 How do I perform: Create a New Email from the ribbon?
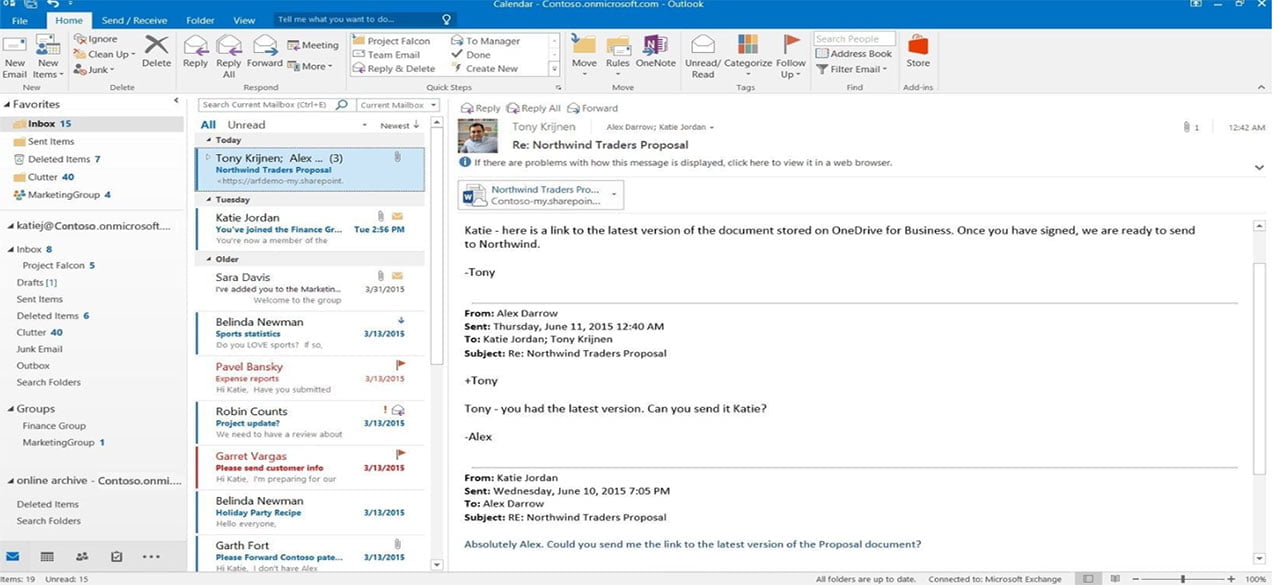14,56
